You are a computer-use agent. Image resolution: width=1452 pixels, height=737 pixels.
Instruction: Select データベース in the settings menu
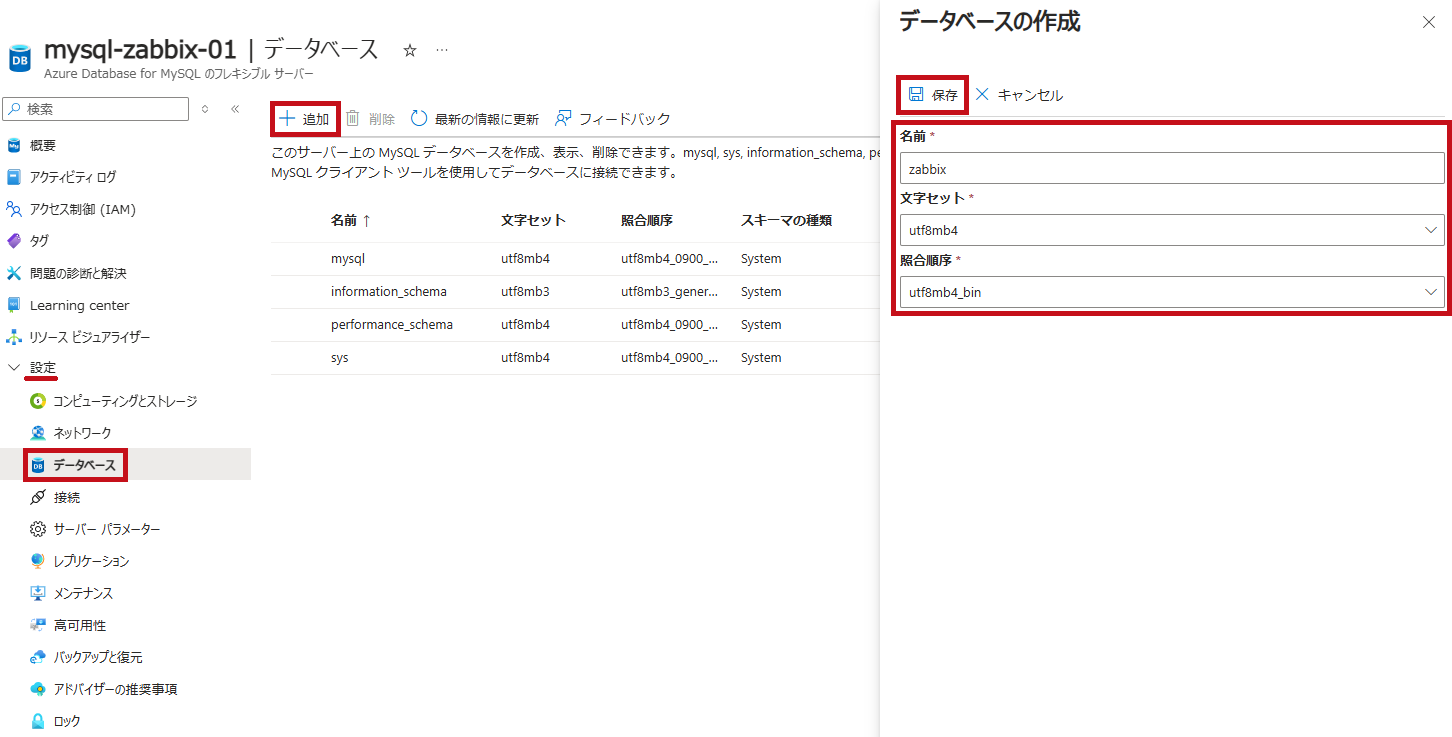(85, 465)
